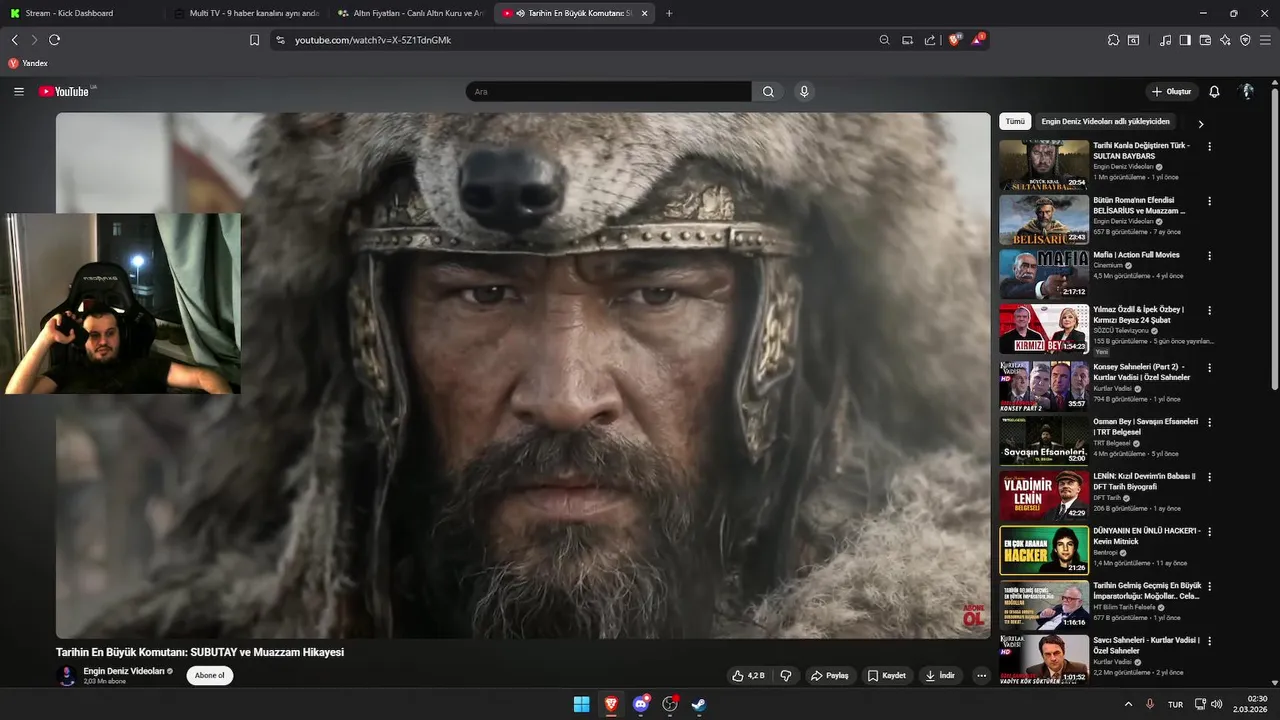Switch to the Stream - Kick Dashboard tab
This screenshot has width=1280, height=720.
click(81, 13)
